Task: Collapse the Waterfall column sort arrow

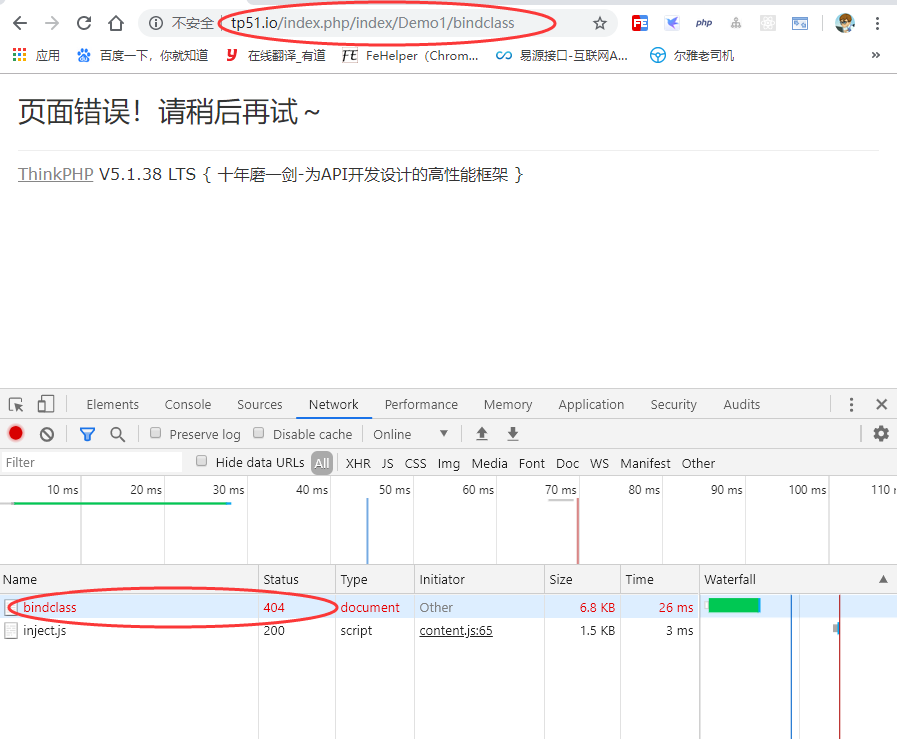Action: point(881,578)
